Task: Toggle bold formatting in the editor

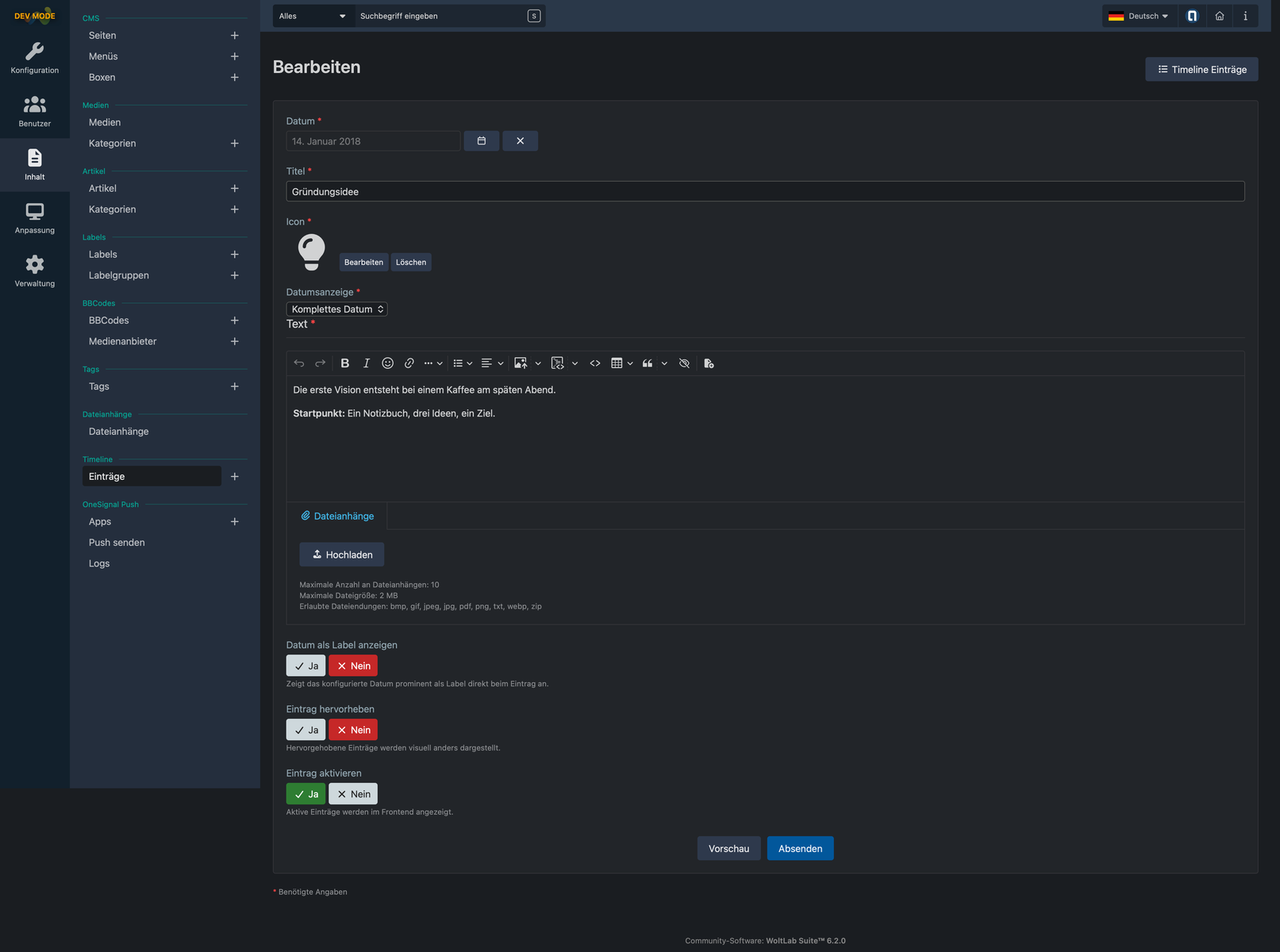Action: [344, 363]
